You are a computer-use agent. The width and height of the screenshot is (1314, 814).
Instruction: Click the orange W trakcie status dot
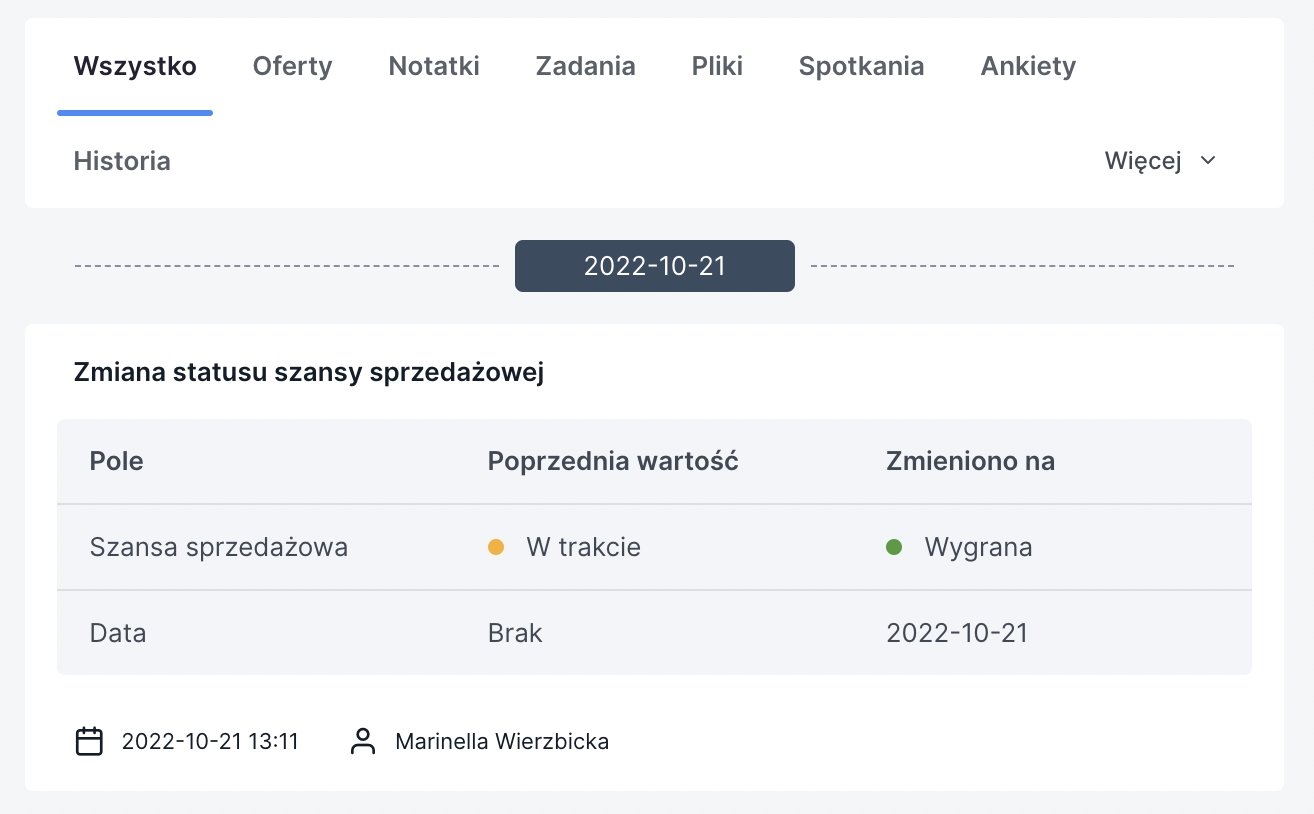495,547
